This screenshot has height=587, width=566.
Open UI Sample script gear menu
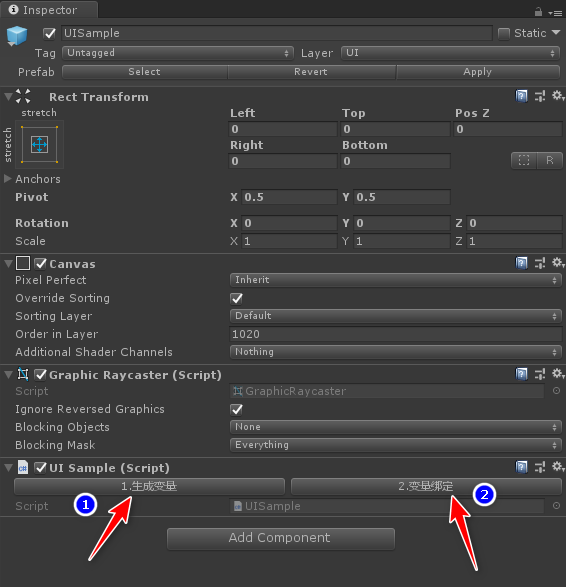pos(558,466)
